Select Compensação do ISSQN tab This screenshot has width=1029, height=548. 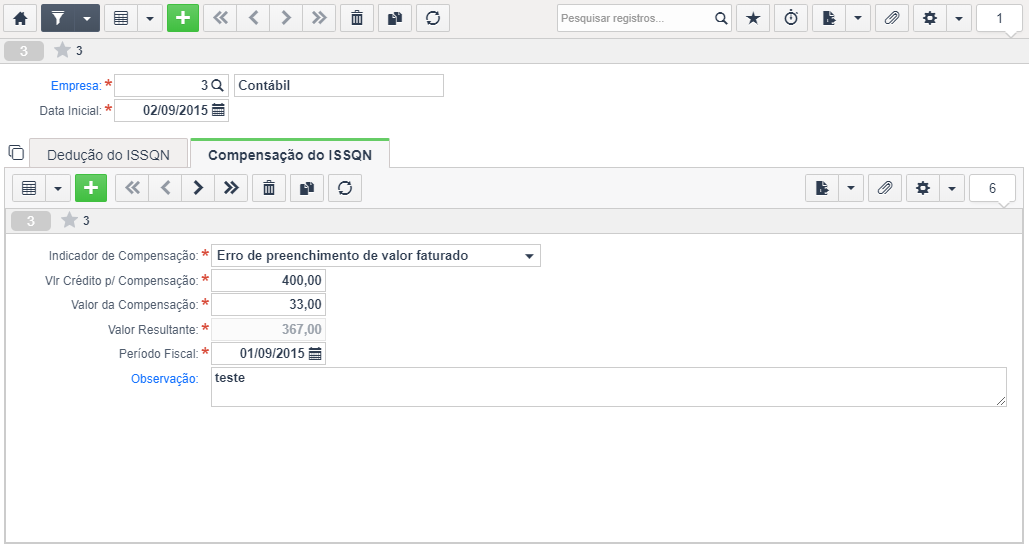tap(290, 155)
